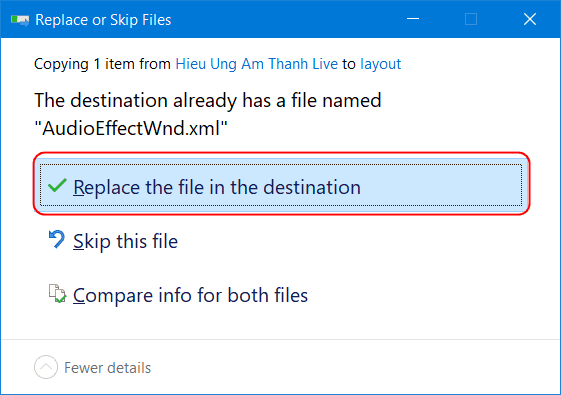The width and height of the screenshot is (561, 395).
Task: Click the "AudioEffectWnd.xml" file name text
Action: pyautogui.click(x=131, y=128)
